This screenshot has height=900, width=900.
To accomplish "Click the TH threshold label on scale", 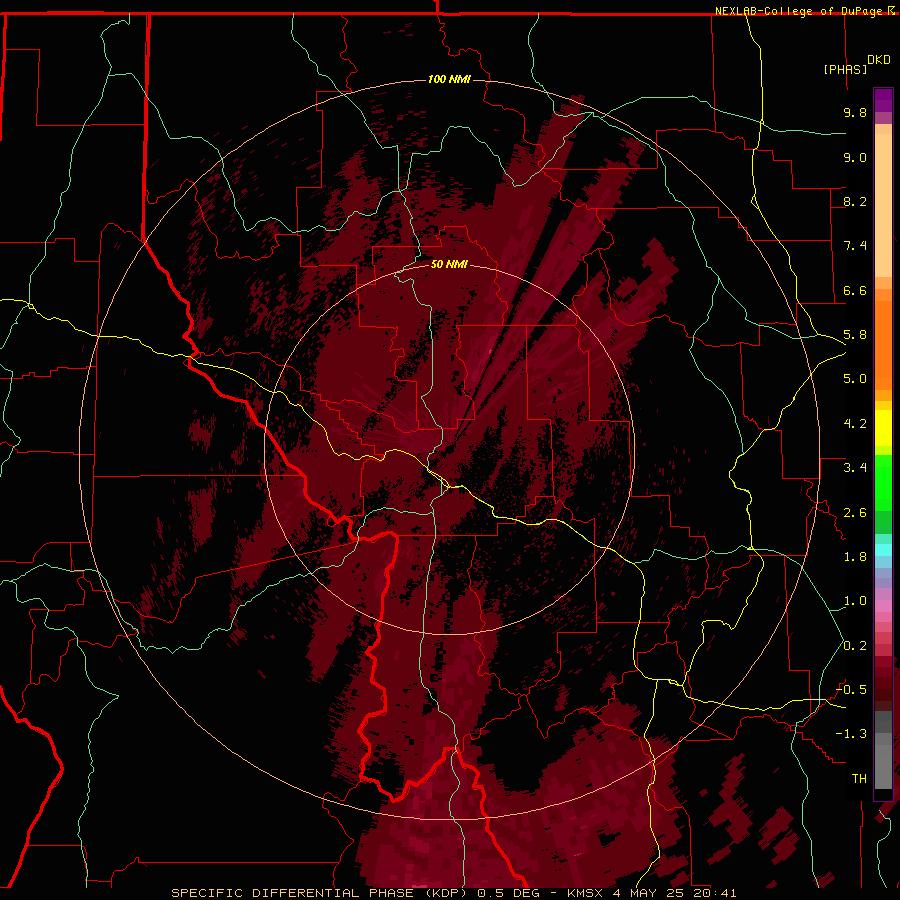I will pyautogui.click(x=859, y=778).
